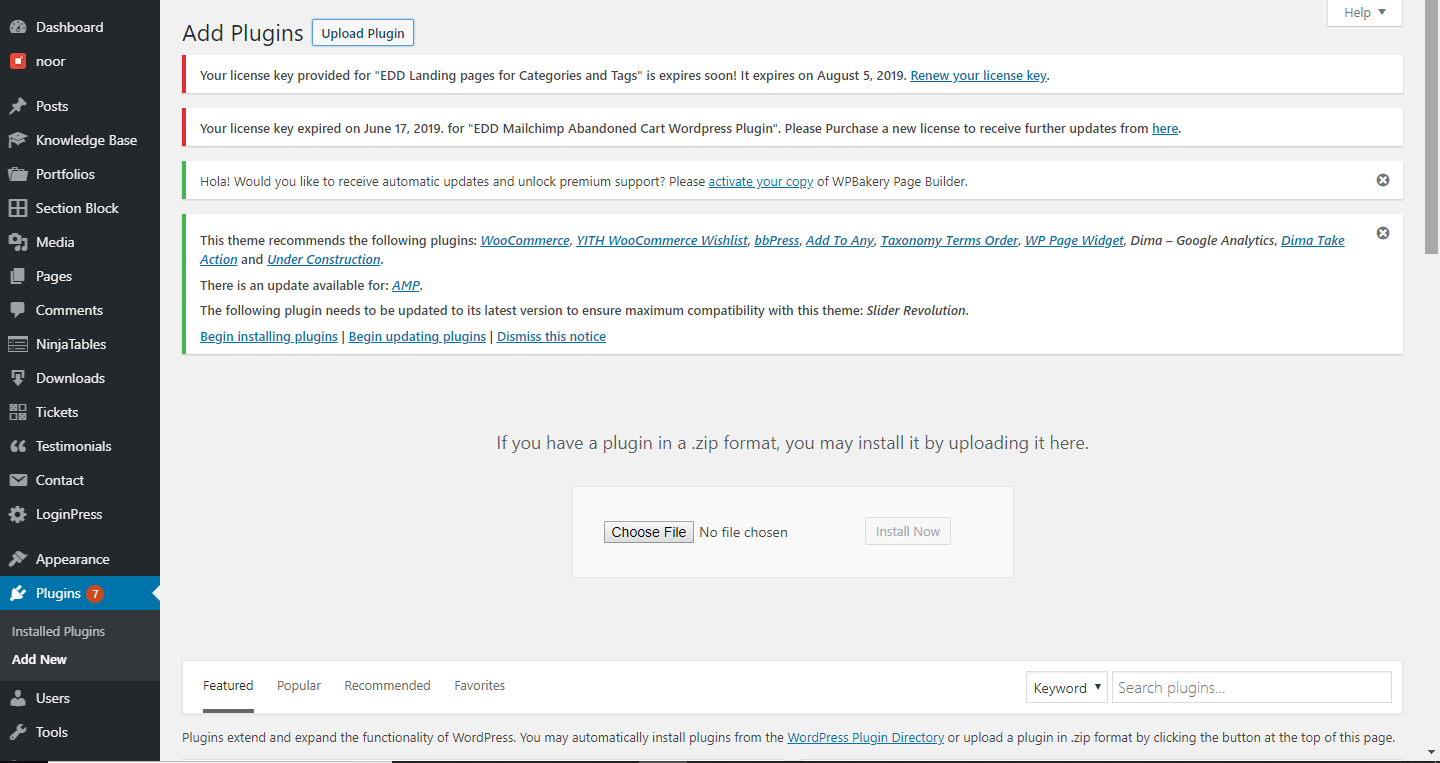Click the No file chosen text
This screenshot has width=1440, height=763.
[x=743, y=532]
